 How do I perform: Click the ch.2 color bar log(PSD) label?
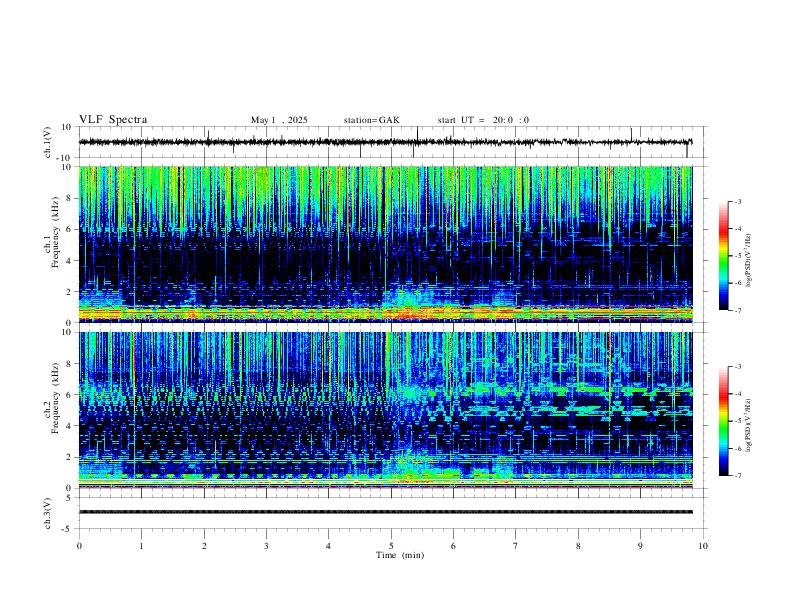click(749, 426)
